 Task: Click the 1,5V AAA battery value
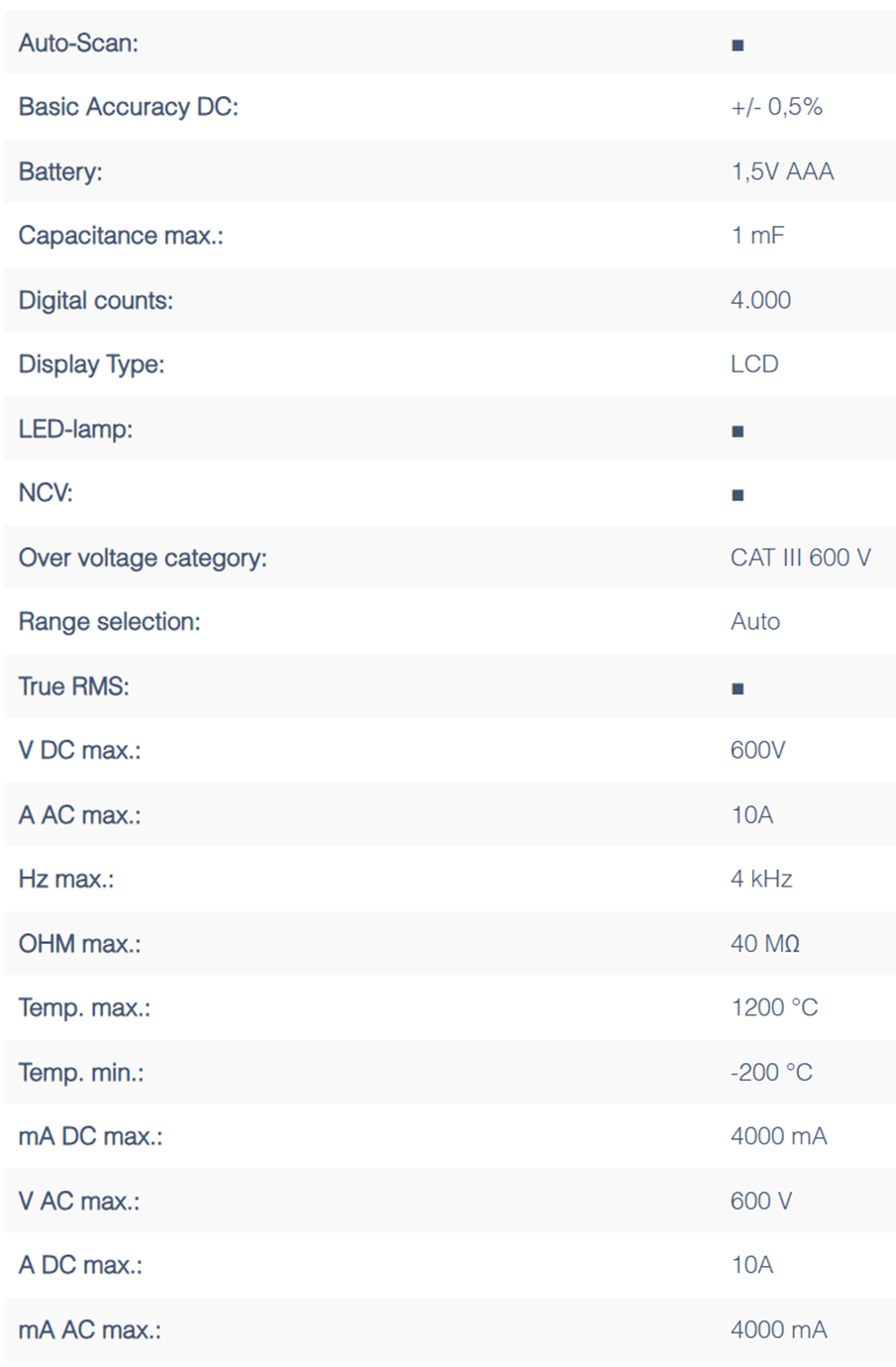click(x=782, y=171)
